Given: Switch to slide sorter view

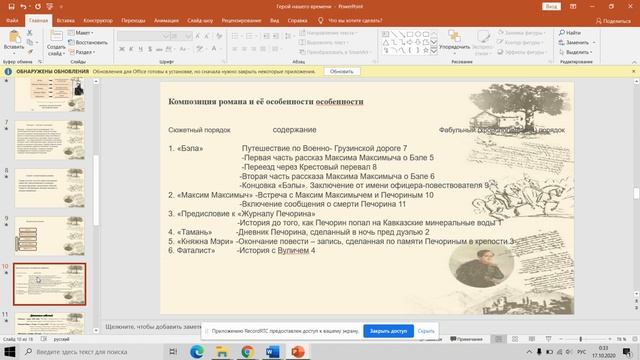Looking at the screenshot, I should point(515,339).
